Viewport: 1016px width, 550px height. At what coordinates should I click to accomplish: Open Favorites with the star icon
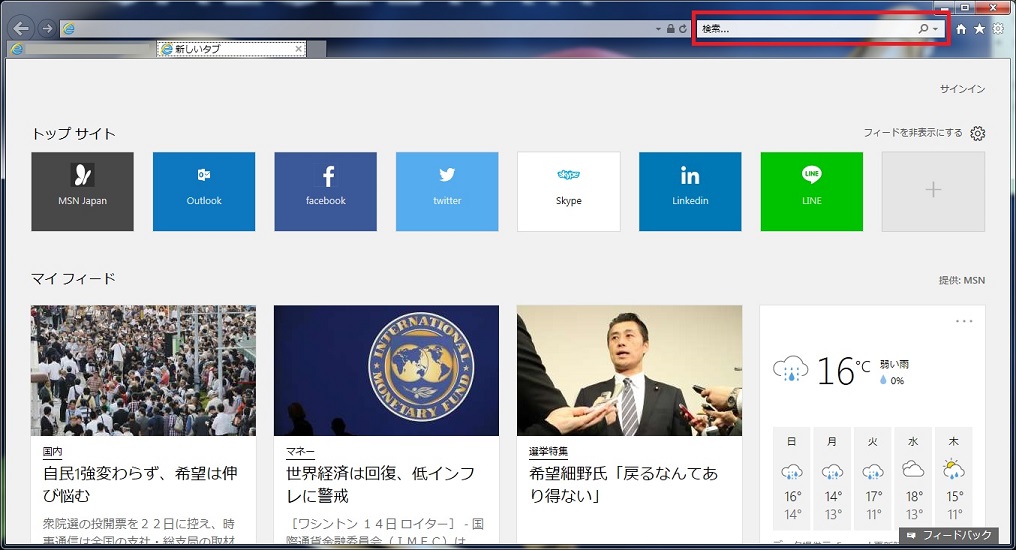(x=980, y=29)
